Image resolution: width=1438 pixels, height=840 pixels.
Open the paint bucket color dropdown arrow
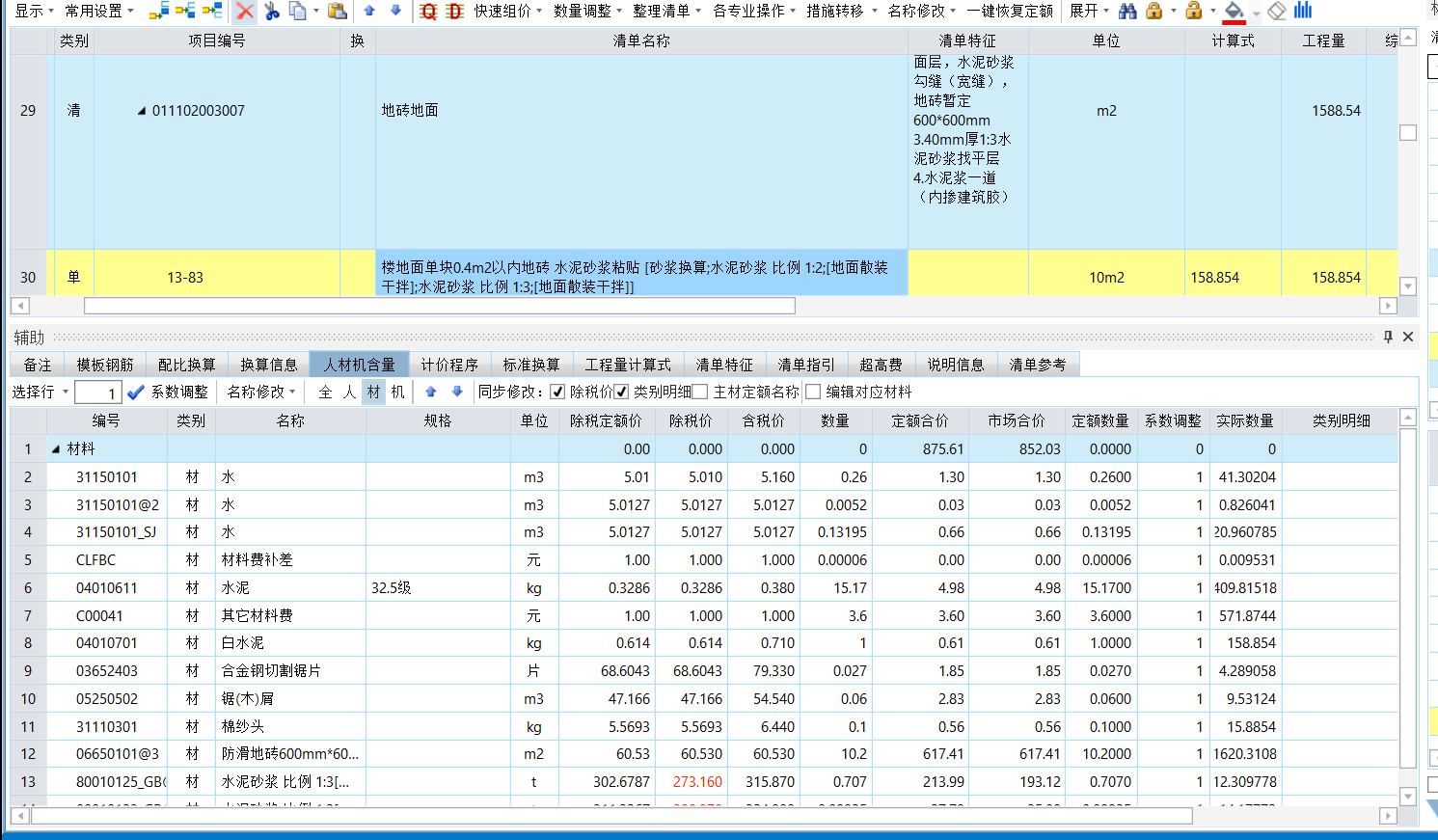[1256, 13]
